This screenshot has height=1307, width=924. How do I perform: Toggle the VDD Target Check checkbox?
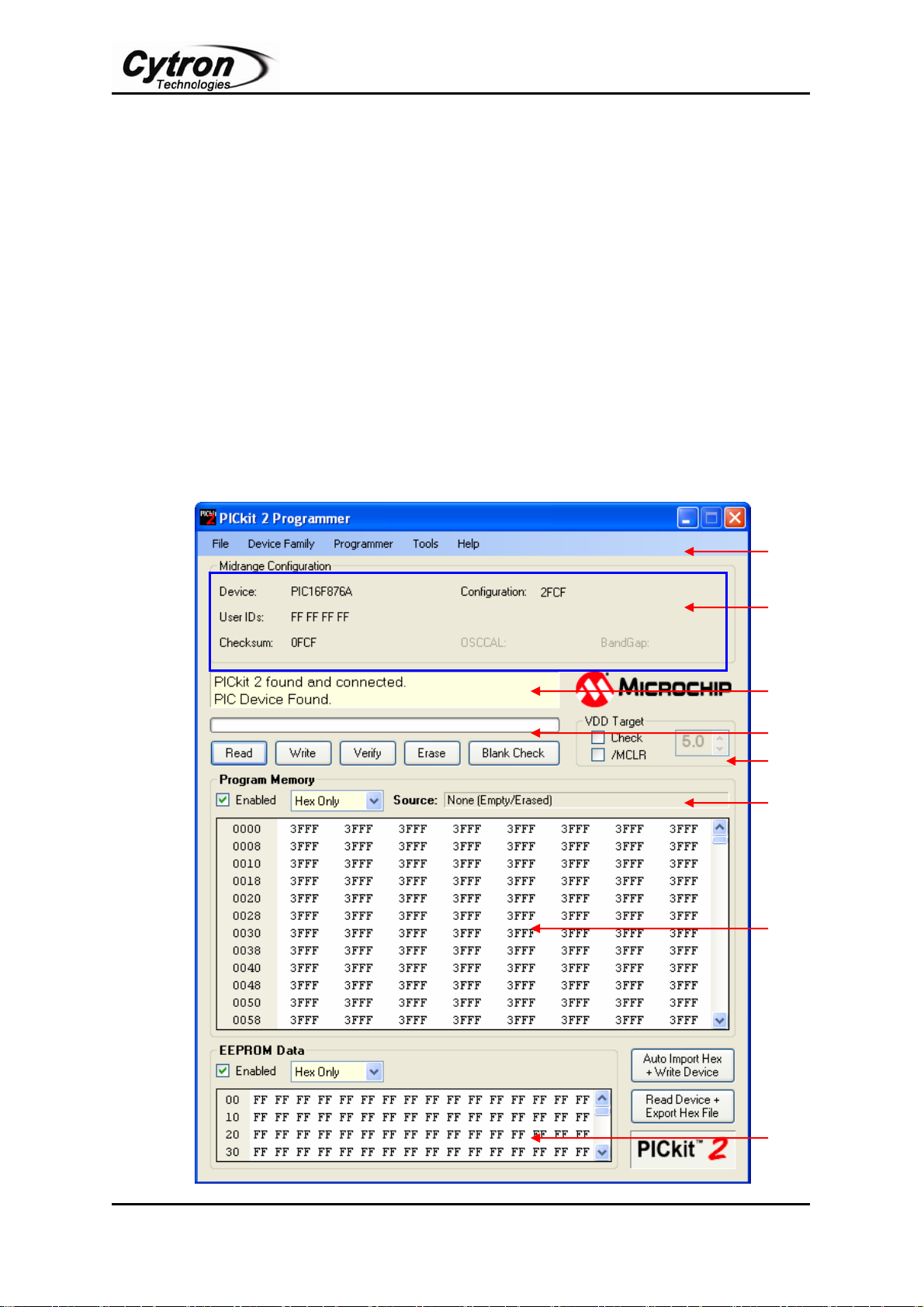(x=598, y=738)
